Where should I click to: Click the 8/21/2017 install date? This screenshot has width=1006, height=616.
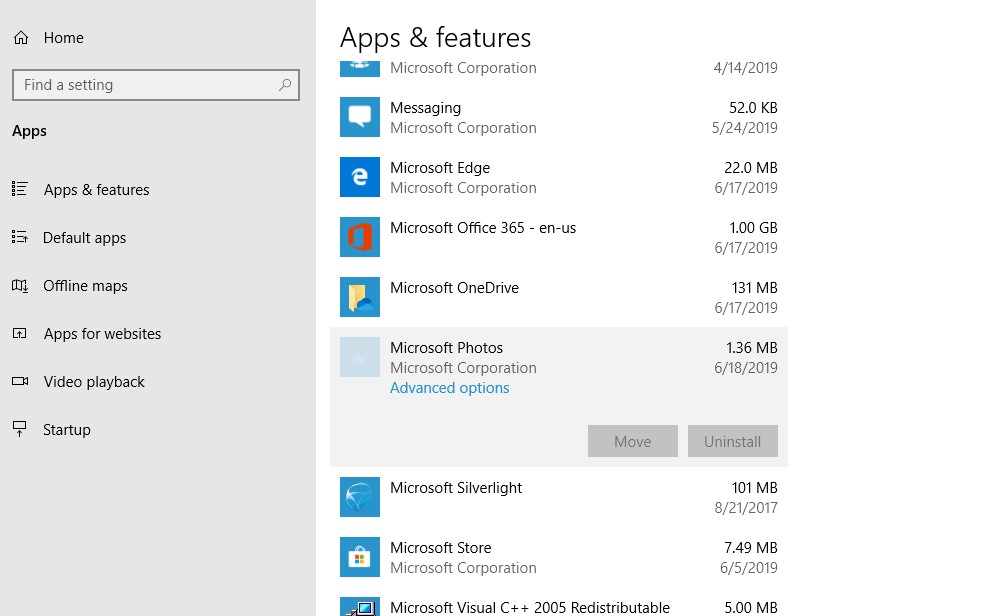tap(746, 508)
